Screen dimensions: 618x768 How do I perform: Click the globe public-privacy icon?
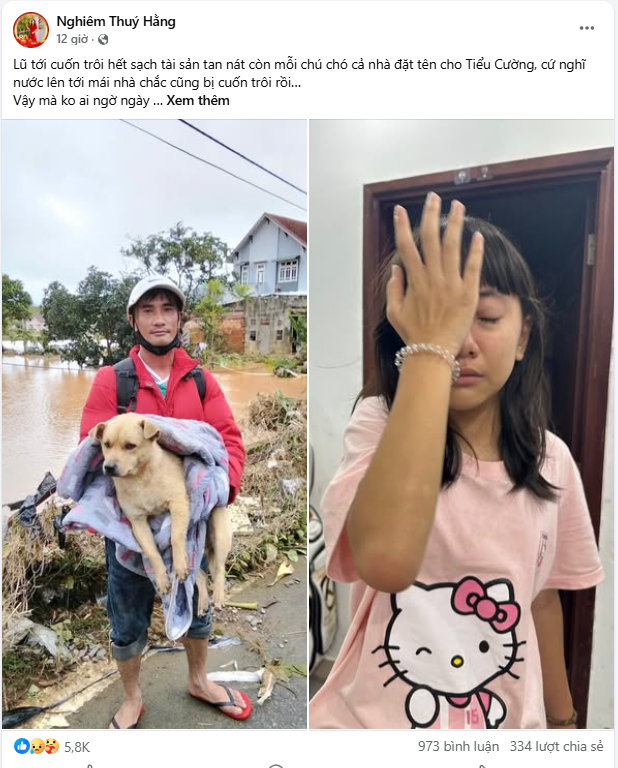coord(103,40)
